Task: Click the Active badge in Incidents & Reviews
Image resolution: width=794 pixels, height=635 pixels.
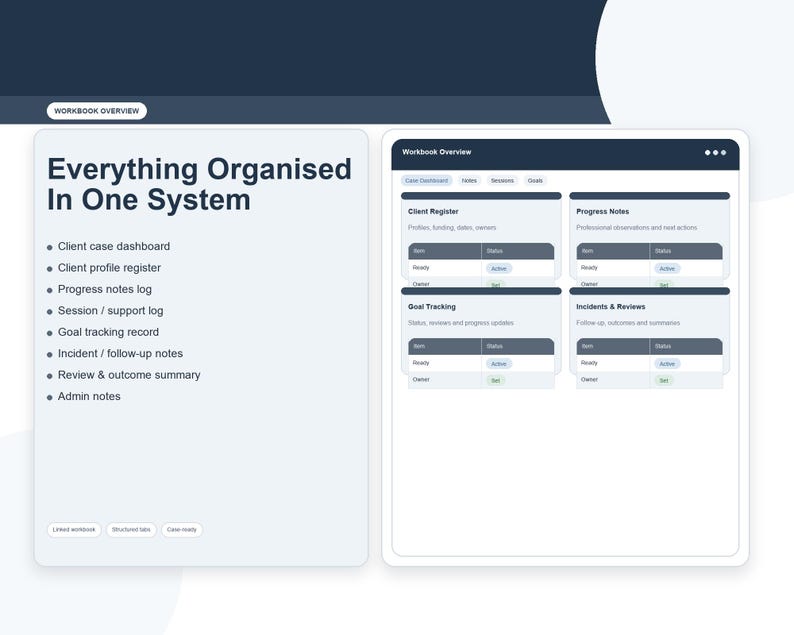Action: click(667, 364)
